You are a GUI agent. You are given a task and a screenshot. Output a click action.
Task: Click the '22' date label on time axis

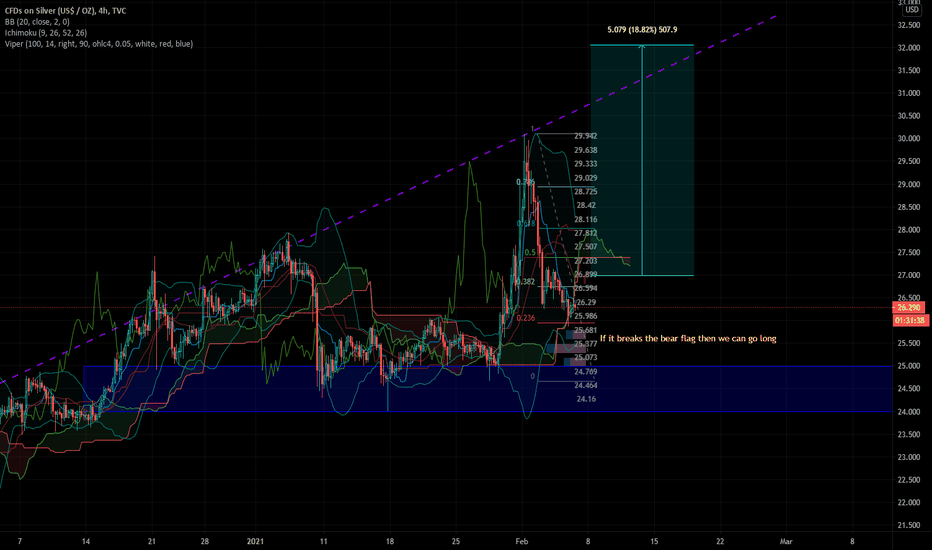click(x=720, y=542)
